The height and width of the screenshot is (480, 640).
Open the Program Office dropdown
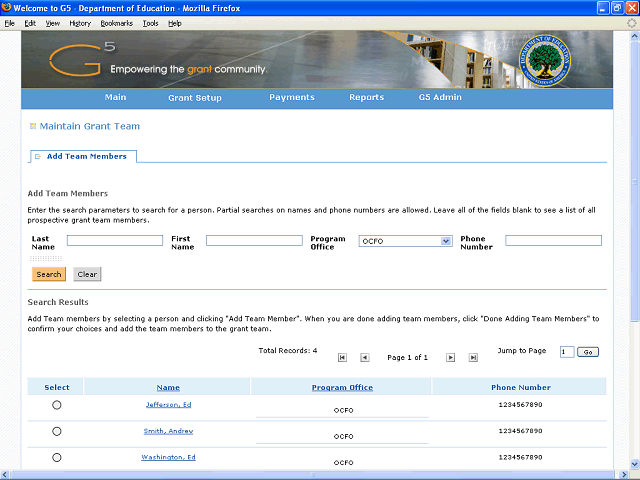pos(446,241)
